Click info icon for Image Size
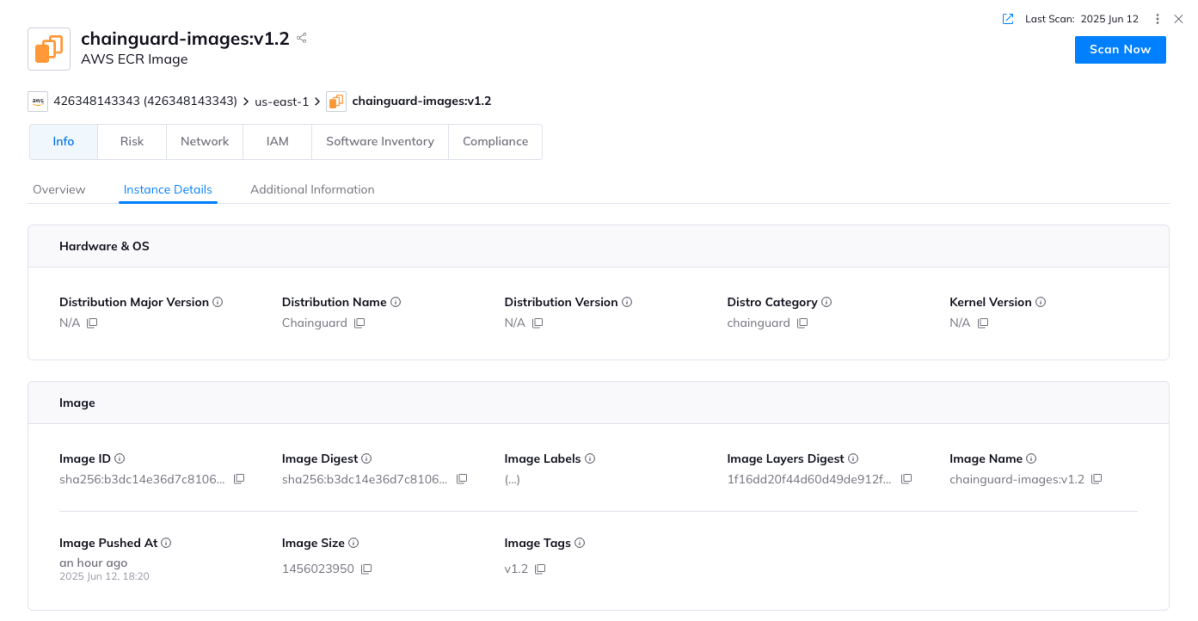 coord(354,543)
